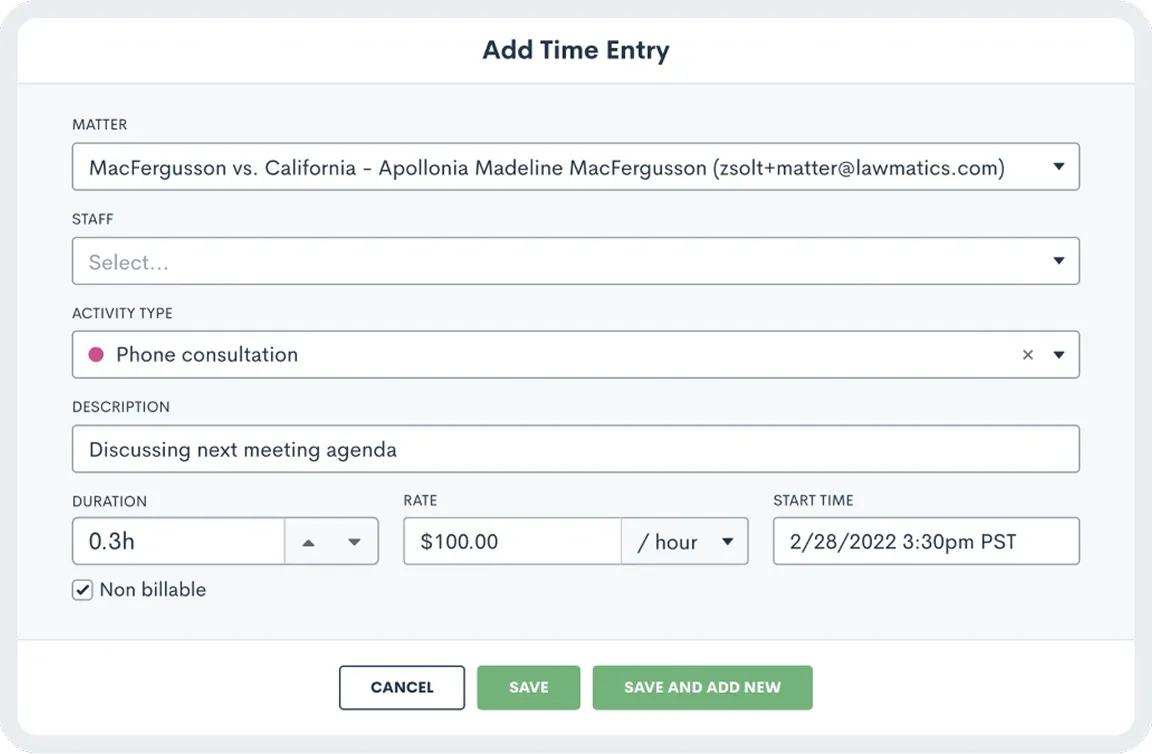The height and width of the screenshot is (754, 1152).
Task: Open the Matter dropdown via its caret
Action: tap(1058, 167)
